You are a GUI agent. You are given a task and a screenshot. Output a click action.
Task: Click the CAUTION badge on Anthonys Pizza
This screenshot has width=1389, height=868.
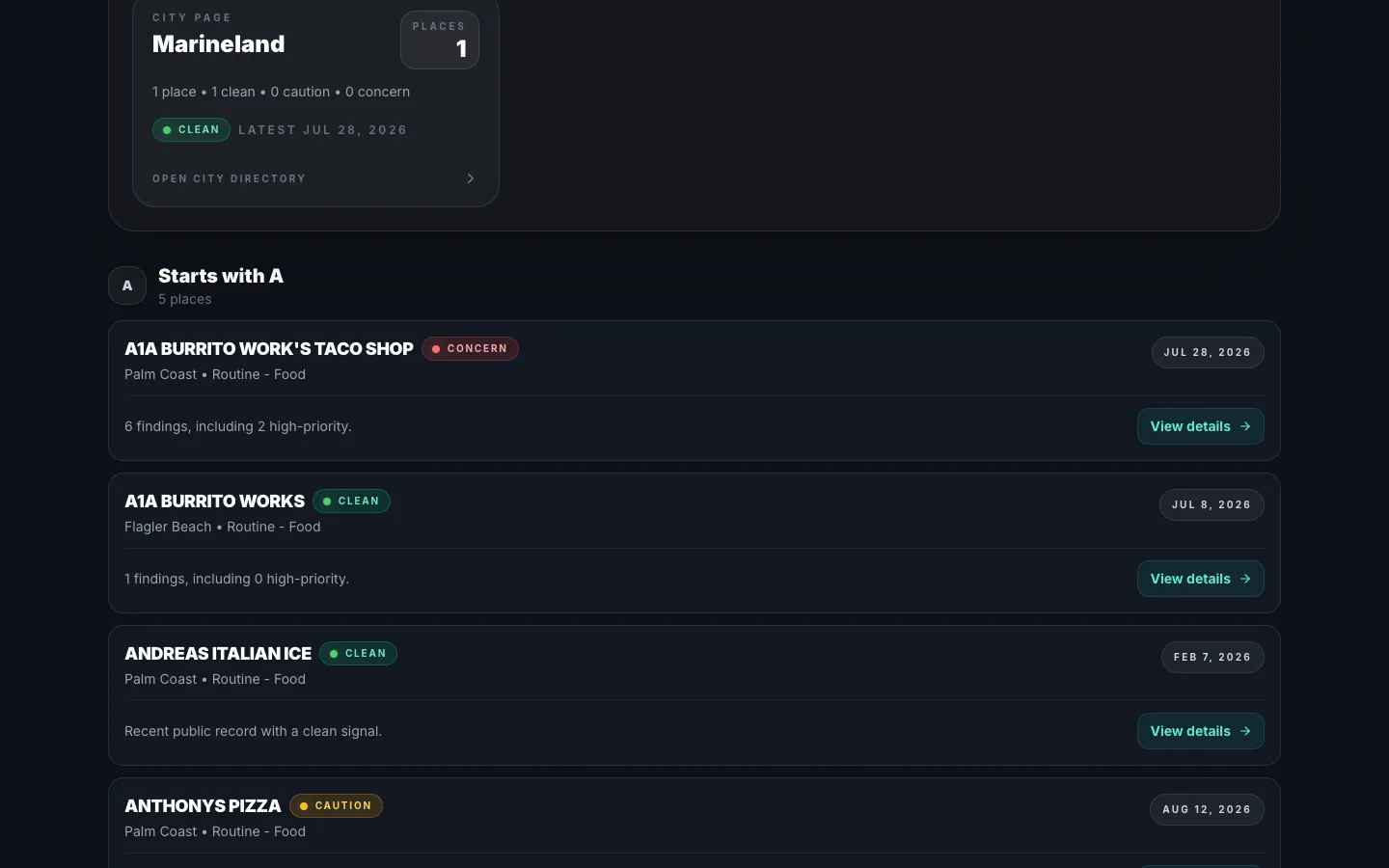click(336, 805)
